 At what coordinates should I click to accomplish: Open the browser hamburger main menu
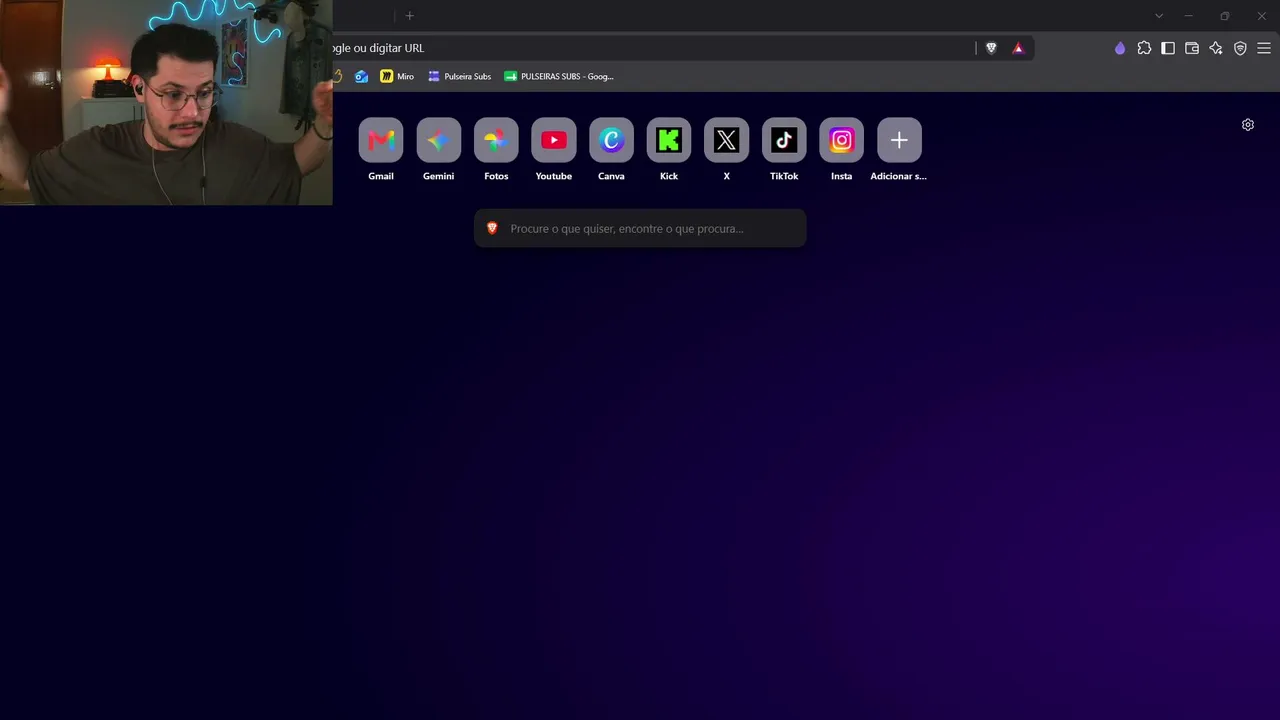pos(1264,48)
